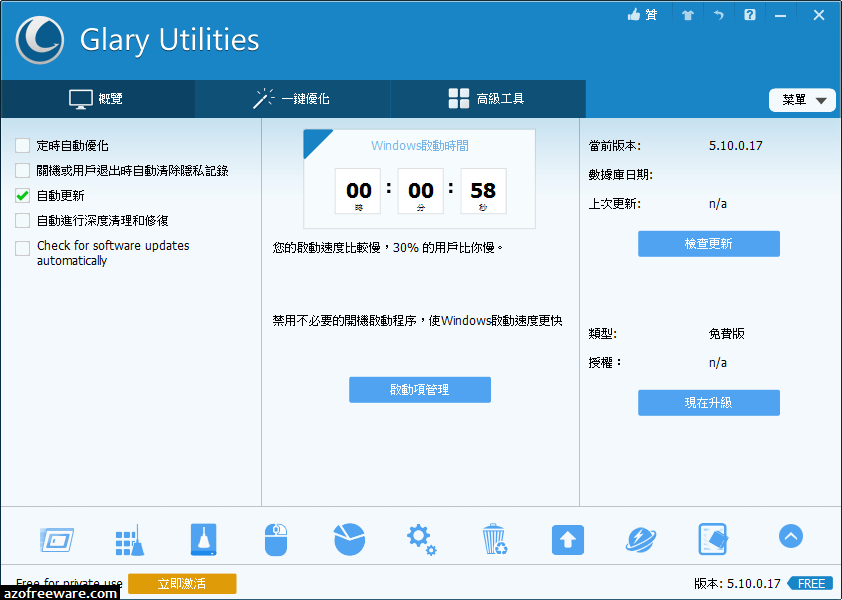Open the disk space screen icon
Screen dimensions: 842x600
point(56,540)
